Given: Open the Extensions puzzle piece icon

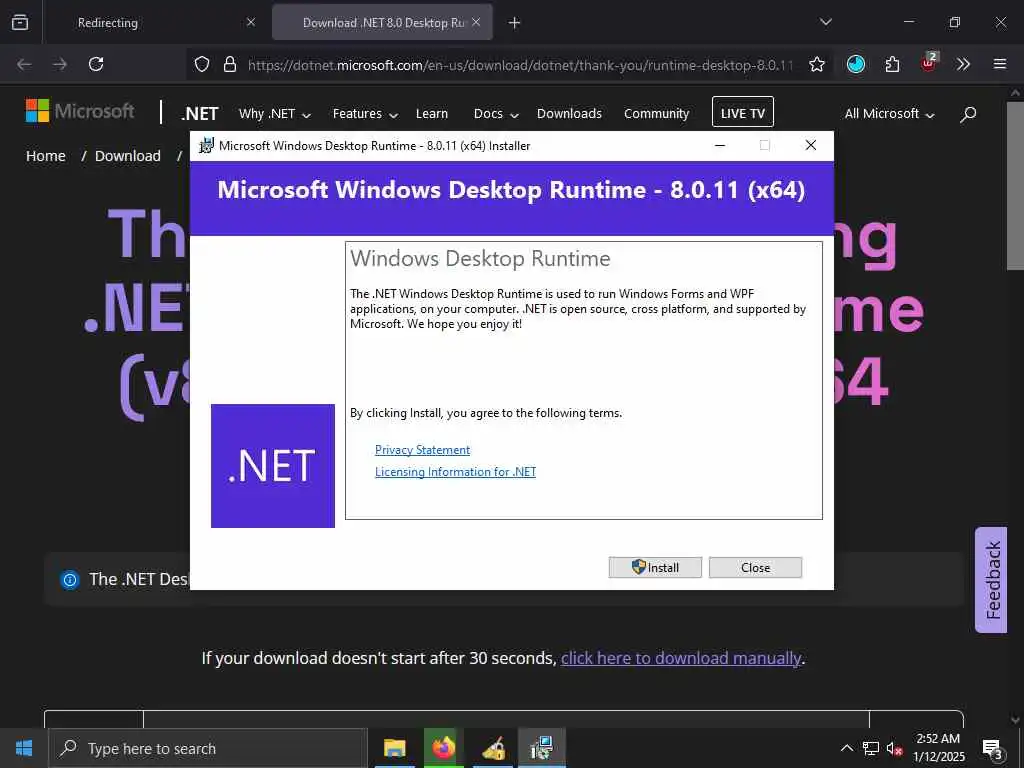Looking at the screenshot, I should 892,64.
